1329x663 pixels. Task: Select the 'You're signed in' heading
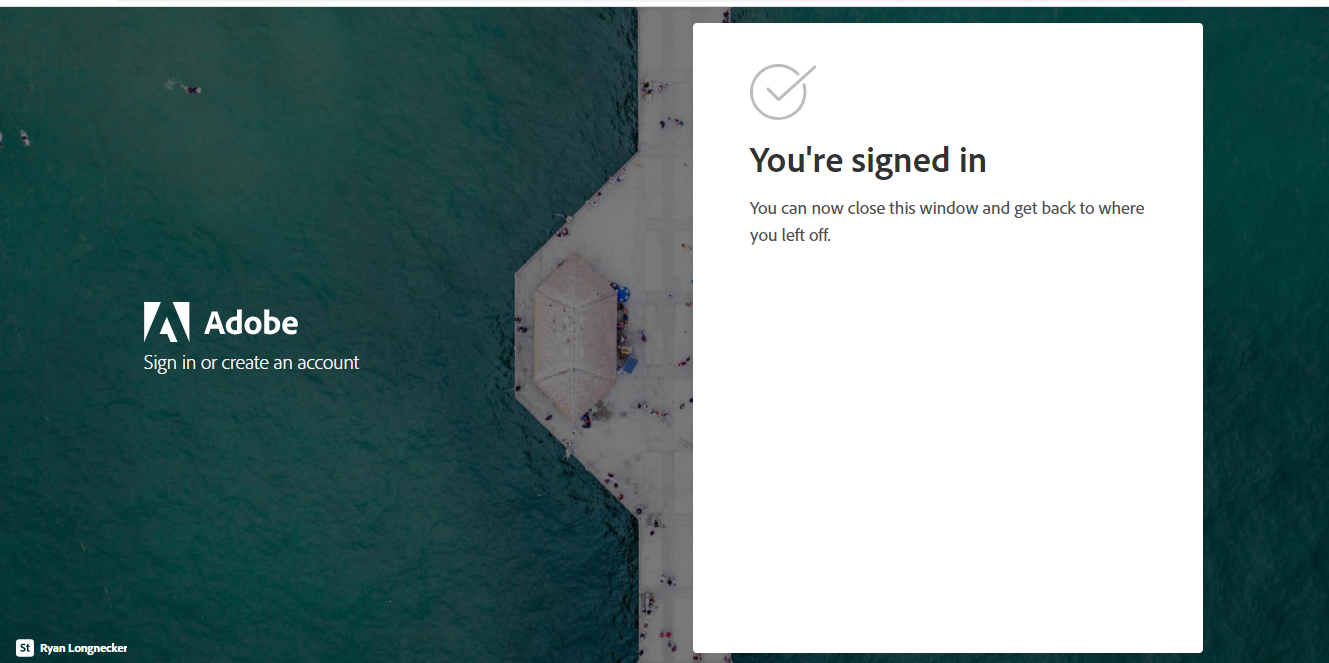(x=868, y=160)
